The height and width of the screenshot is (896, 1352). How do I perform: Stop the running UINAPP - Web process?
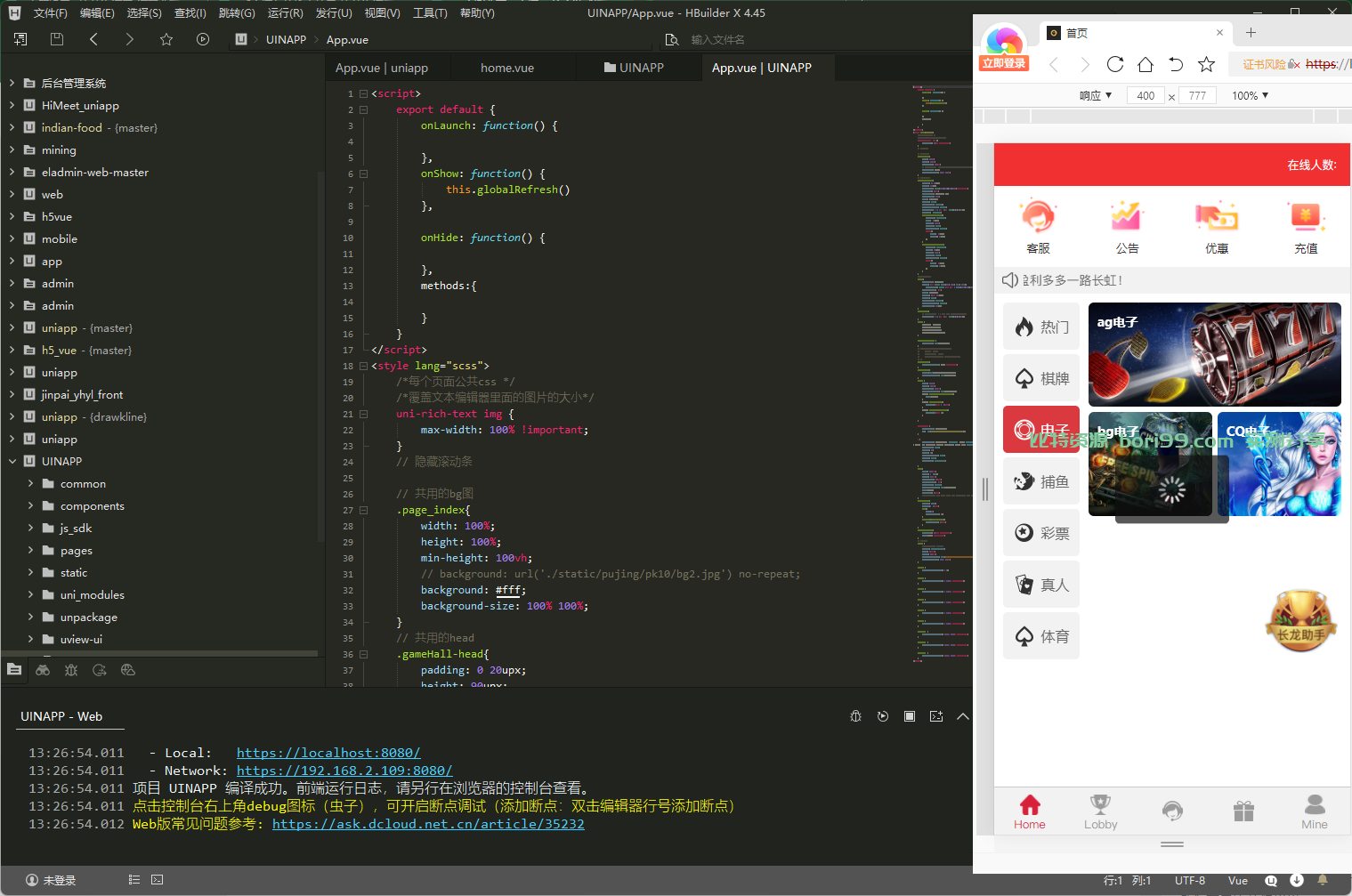910,716
